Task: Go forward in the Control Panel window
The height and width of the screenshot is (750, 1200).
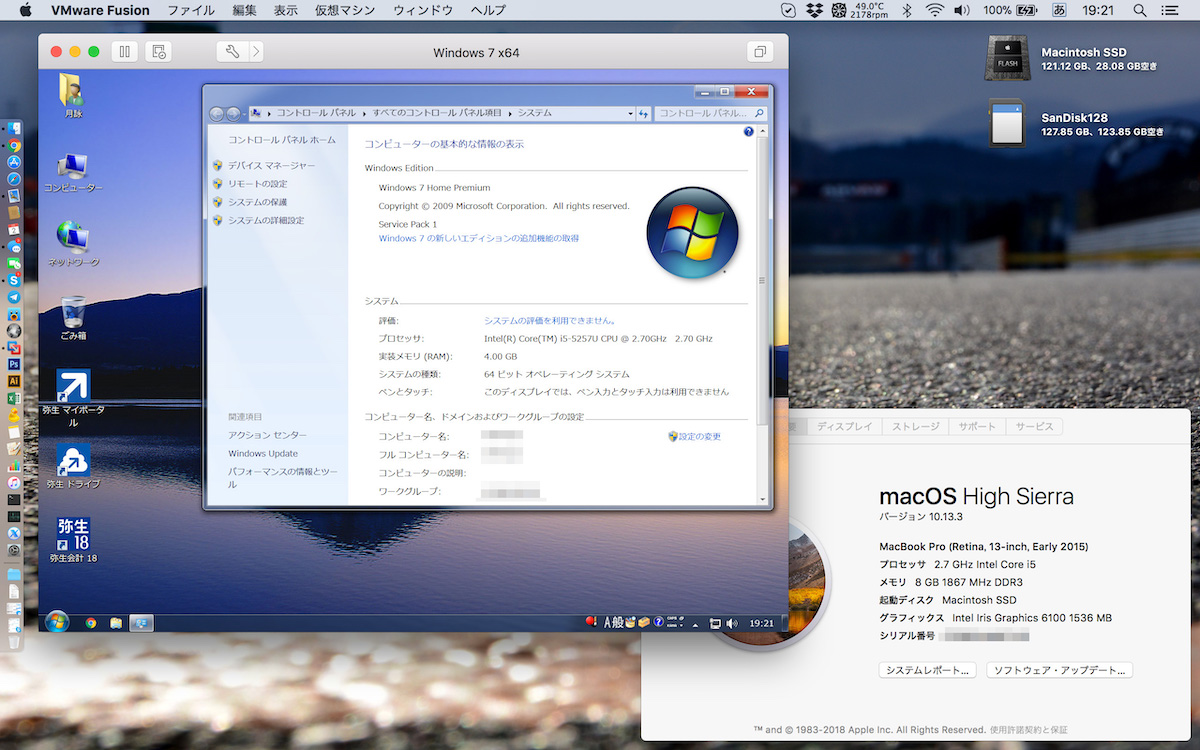Action: click(234, 114)
